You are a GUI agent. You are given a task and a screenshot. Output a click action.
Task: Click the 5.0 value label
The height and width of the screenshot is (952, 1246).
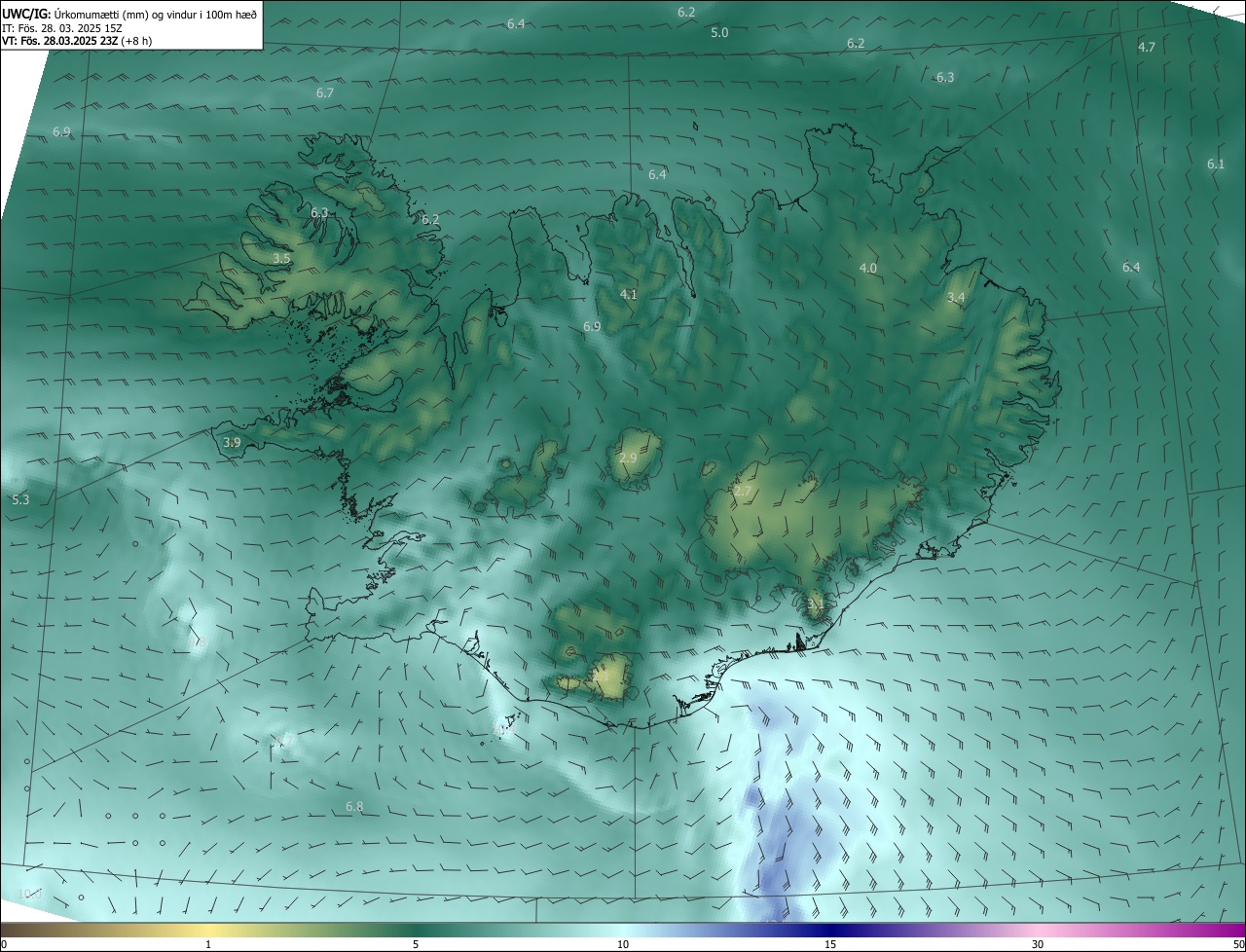[719, 32]
